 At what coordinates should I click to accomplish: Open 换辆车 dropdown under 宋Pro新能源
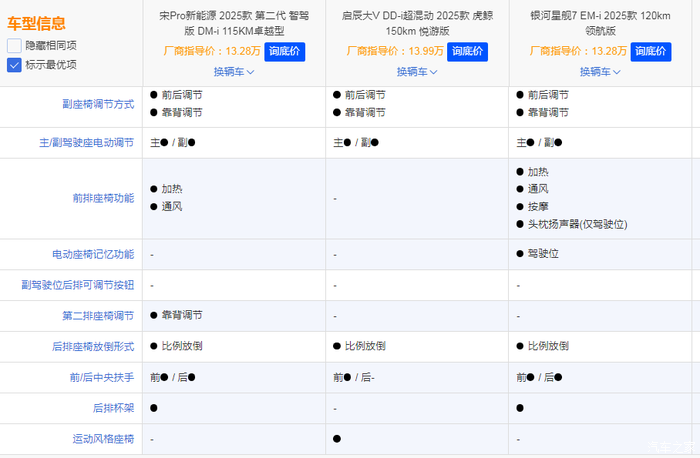coord(234,72)
